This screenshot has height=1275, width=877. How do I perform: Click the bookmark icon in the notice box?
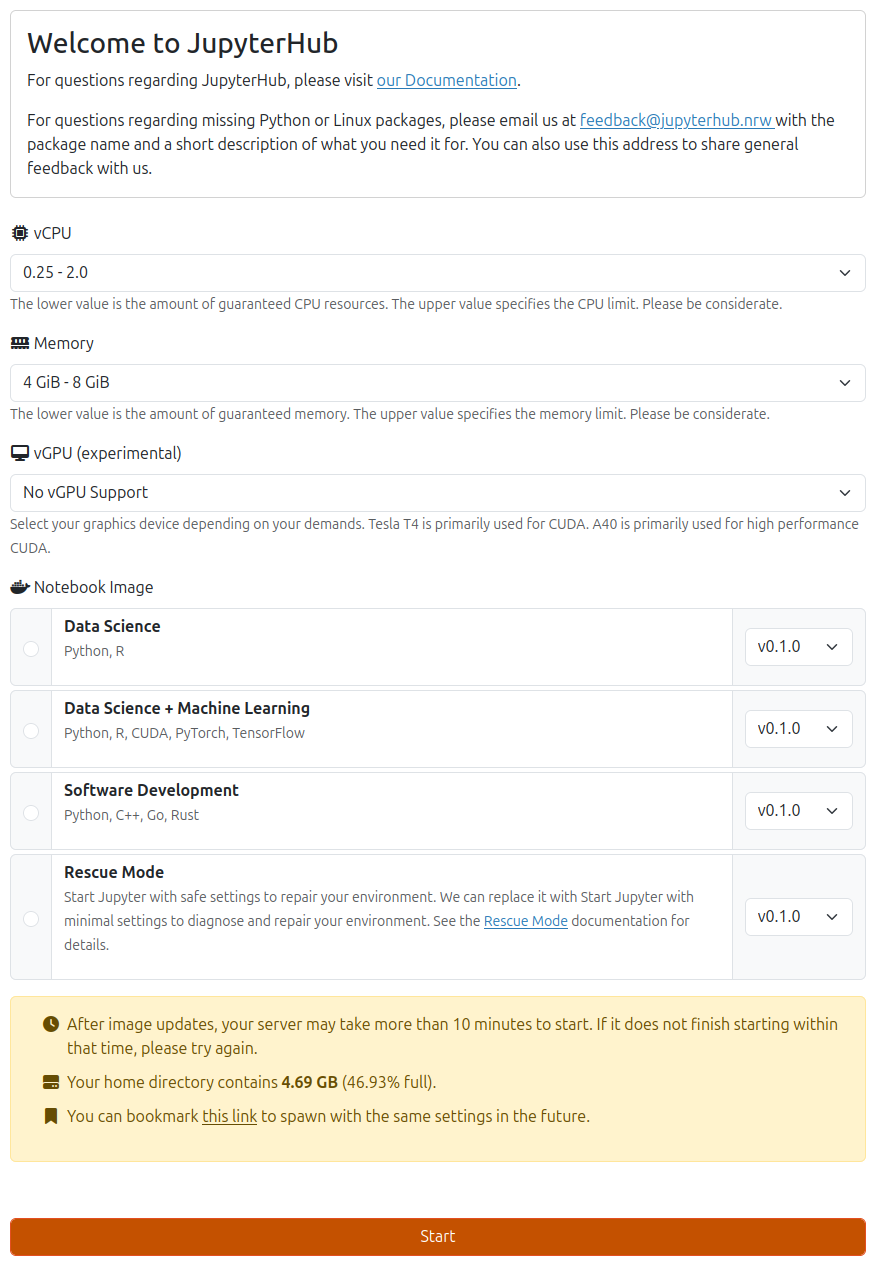pyautogui.click(x=51, y=1116)
